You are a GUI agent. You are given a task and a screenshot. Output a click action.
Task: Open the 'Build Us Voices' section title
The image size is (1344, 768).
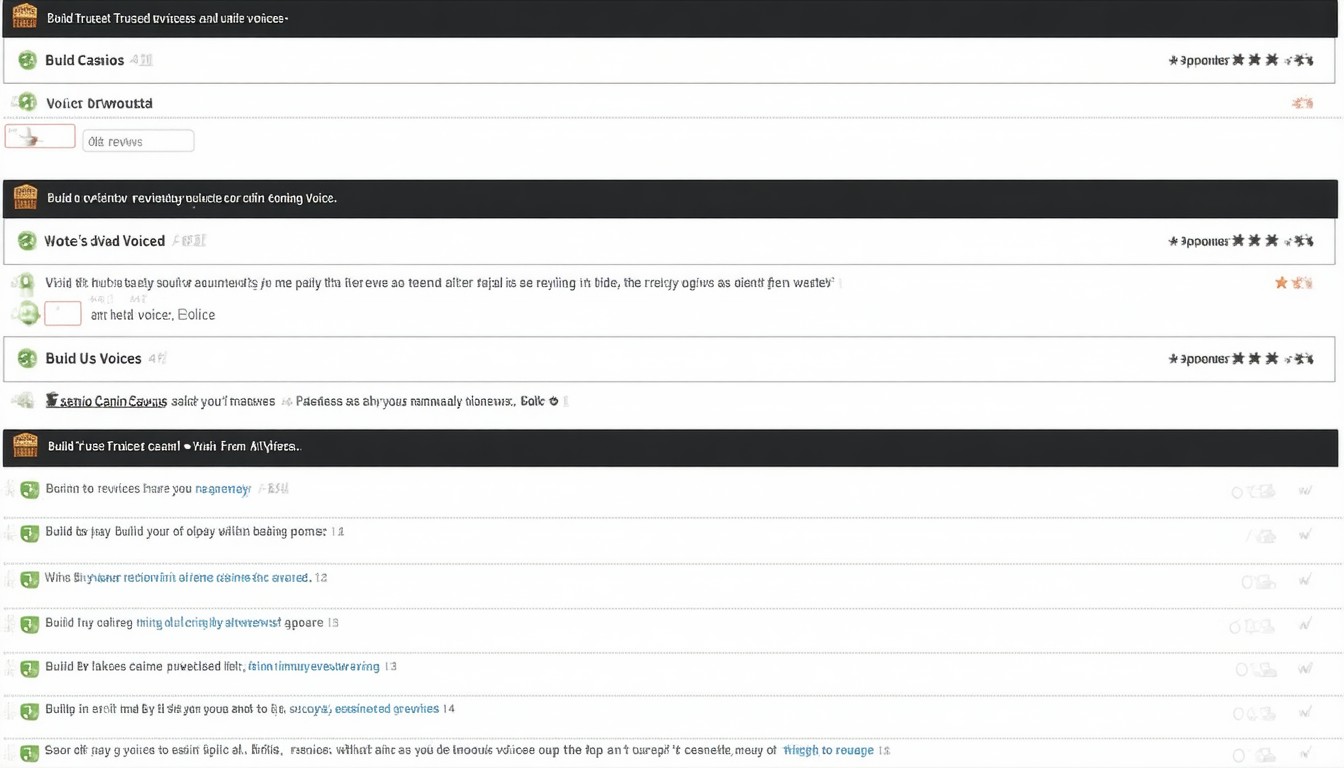[x=93, y=359]
